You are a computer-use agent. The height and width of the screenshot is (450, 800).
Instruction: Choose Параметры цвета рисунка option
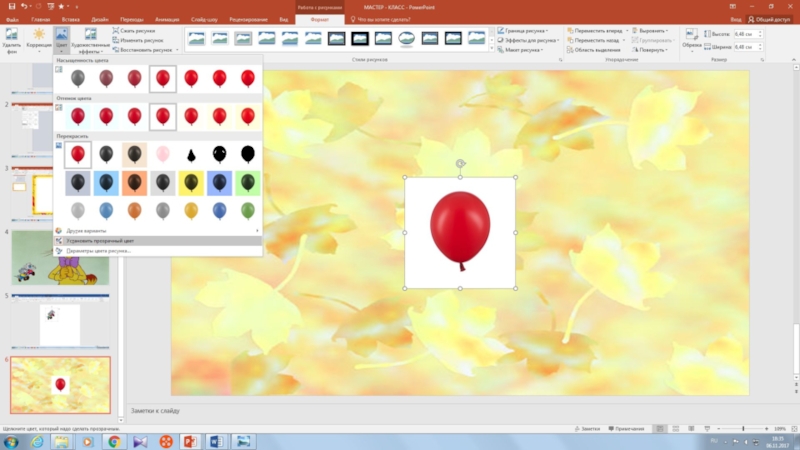click(98, 250)
